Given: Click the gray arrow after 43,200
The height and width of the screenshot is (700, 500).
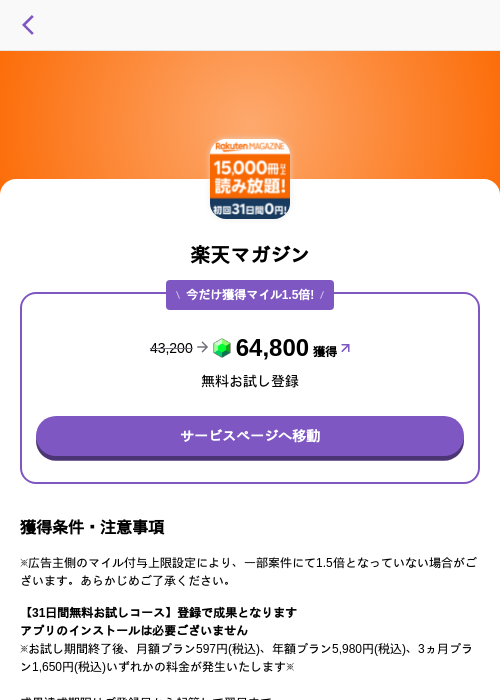Looking at the screenshot, I should point(202,347).
